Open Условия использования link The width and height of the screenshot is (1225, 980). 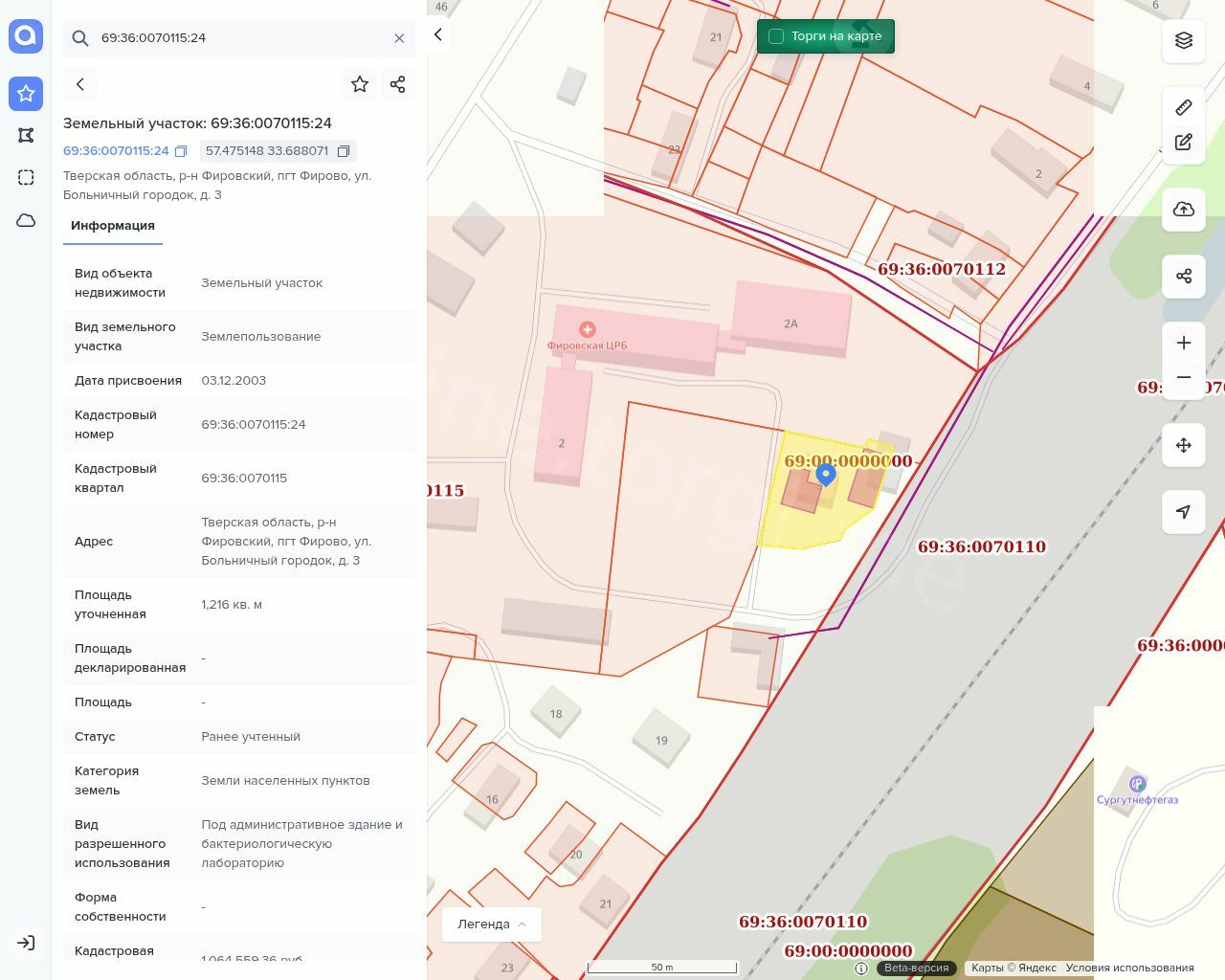click(1129, 968)
